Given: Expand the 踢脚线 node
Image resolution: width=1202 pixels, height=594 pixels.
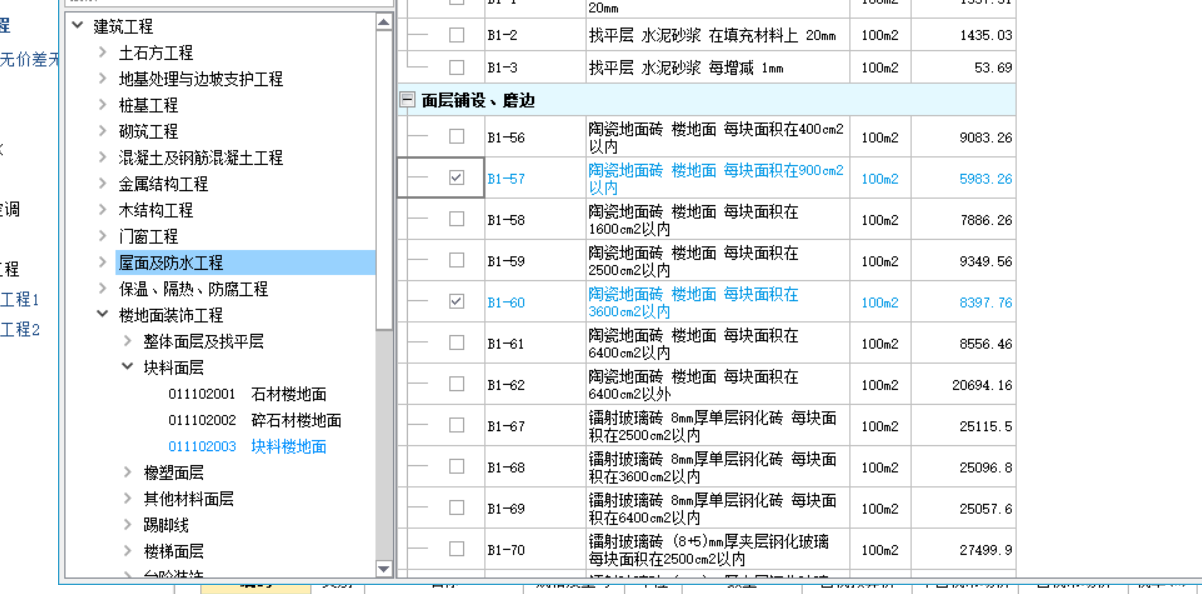Looking at the screenshot, I should 127,524.
